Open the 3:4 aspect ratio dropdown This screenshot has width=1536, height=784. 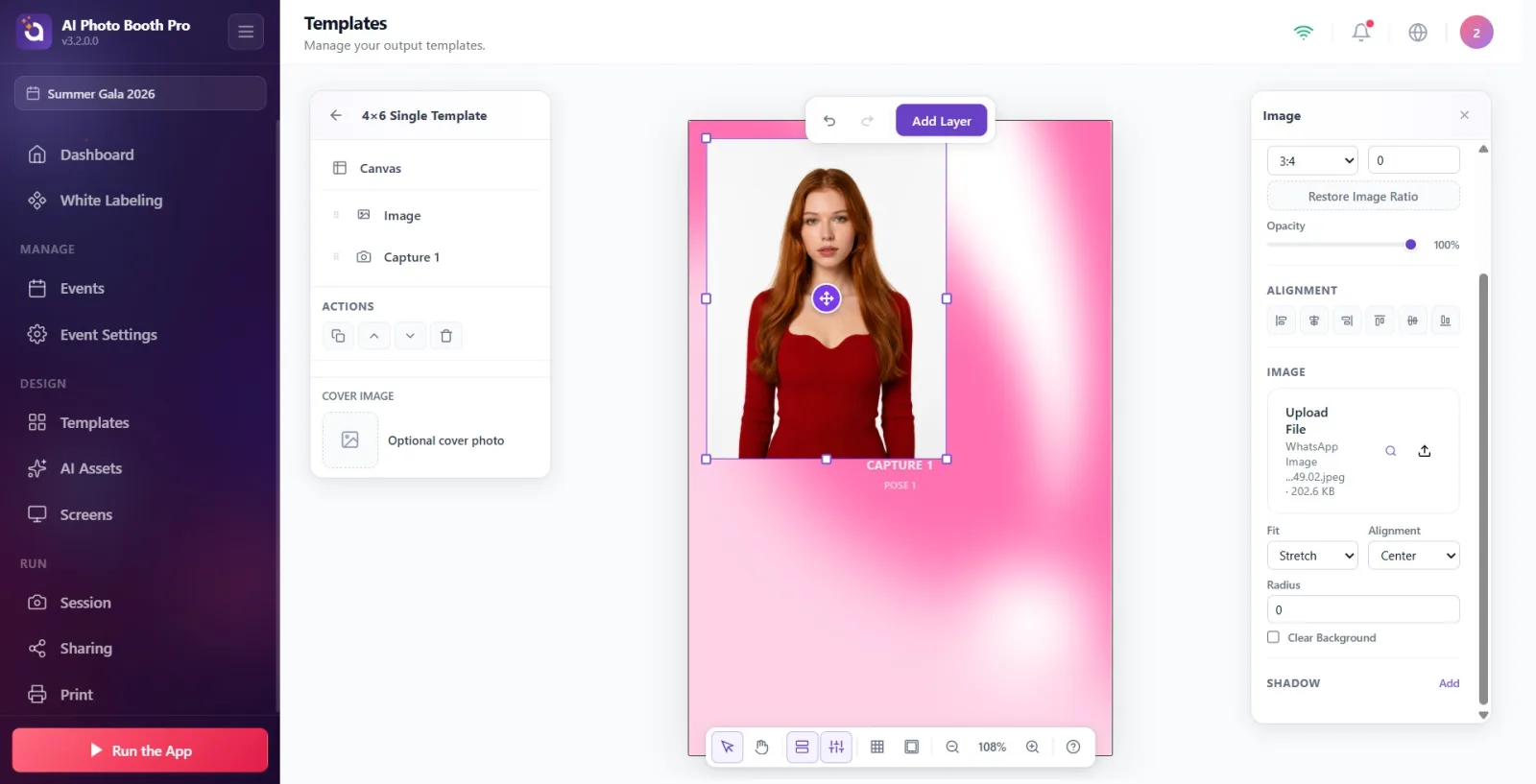[1312, 160]
